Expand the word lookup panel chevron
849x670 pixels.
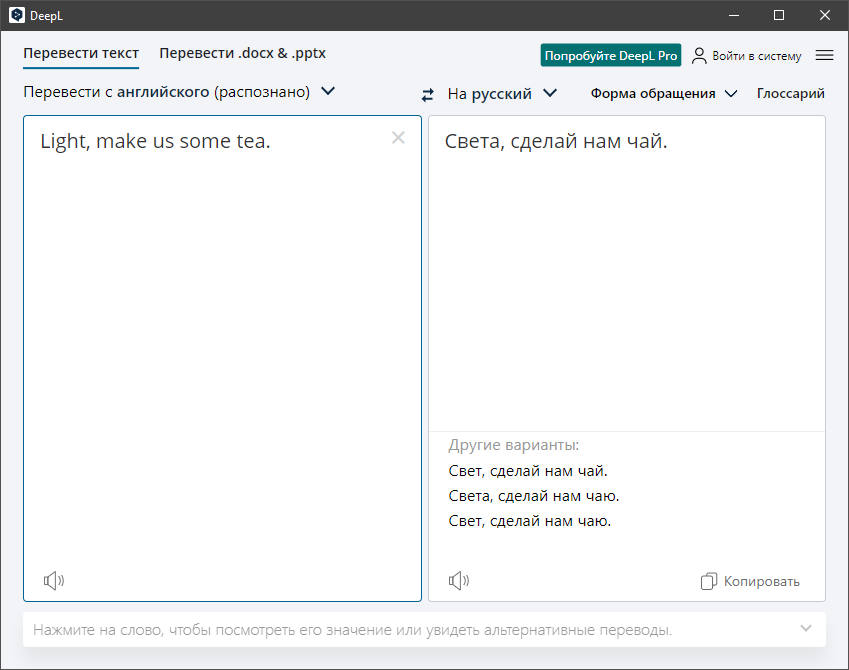[806, 628]
